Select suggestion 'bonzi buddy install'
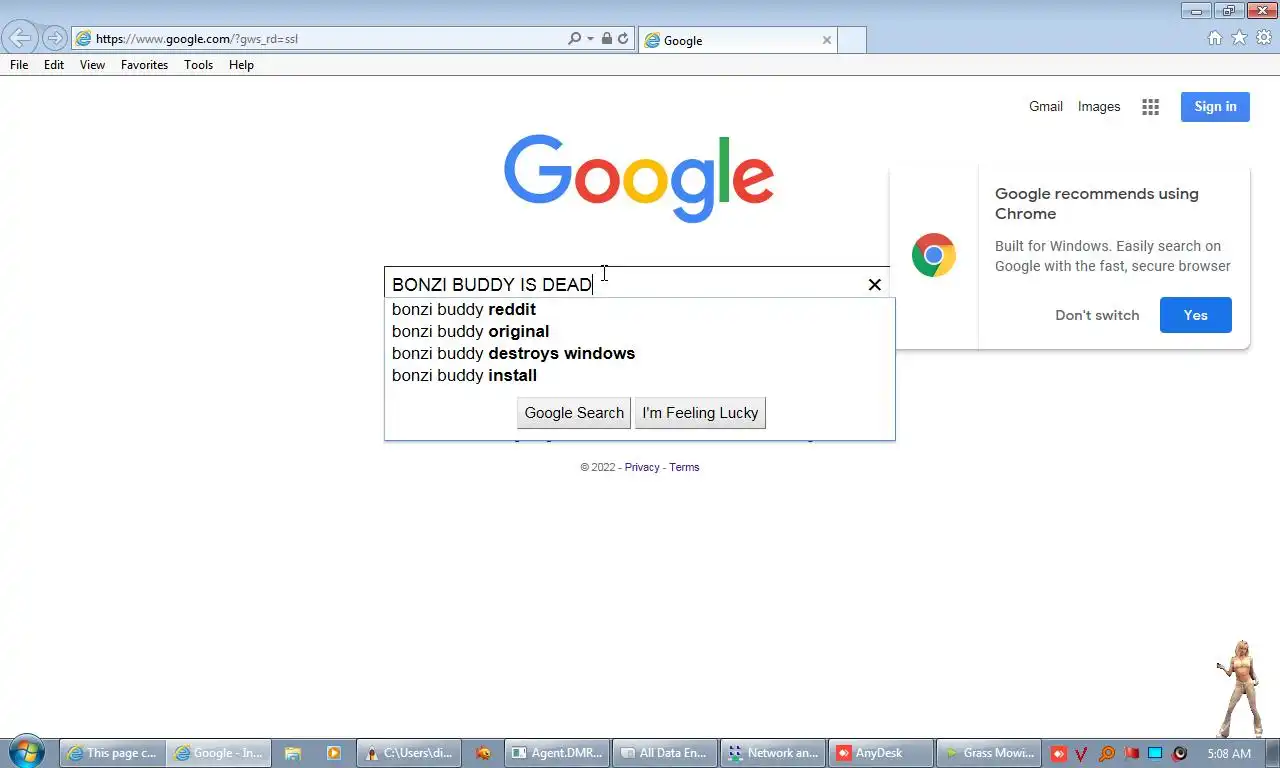 point(639,375)
